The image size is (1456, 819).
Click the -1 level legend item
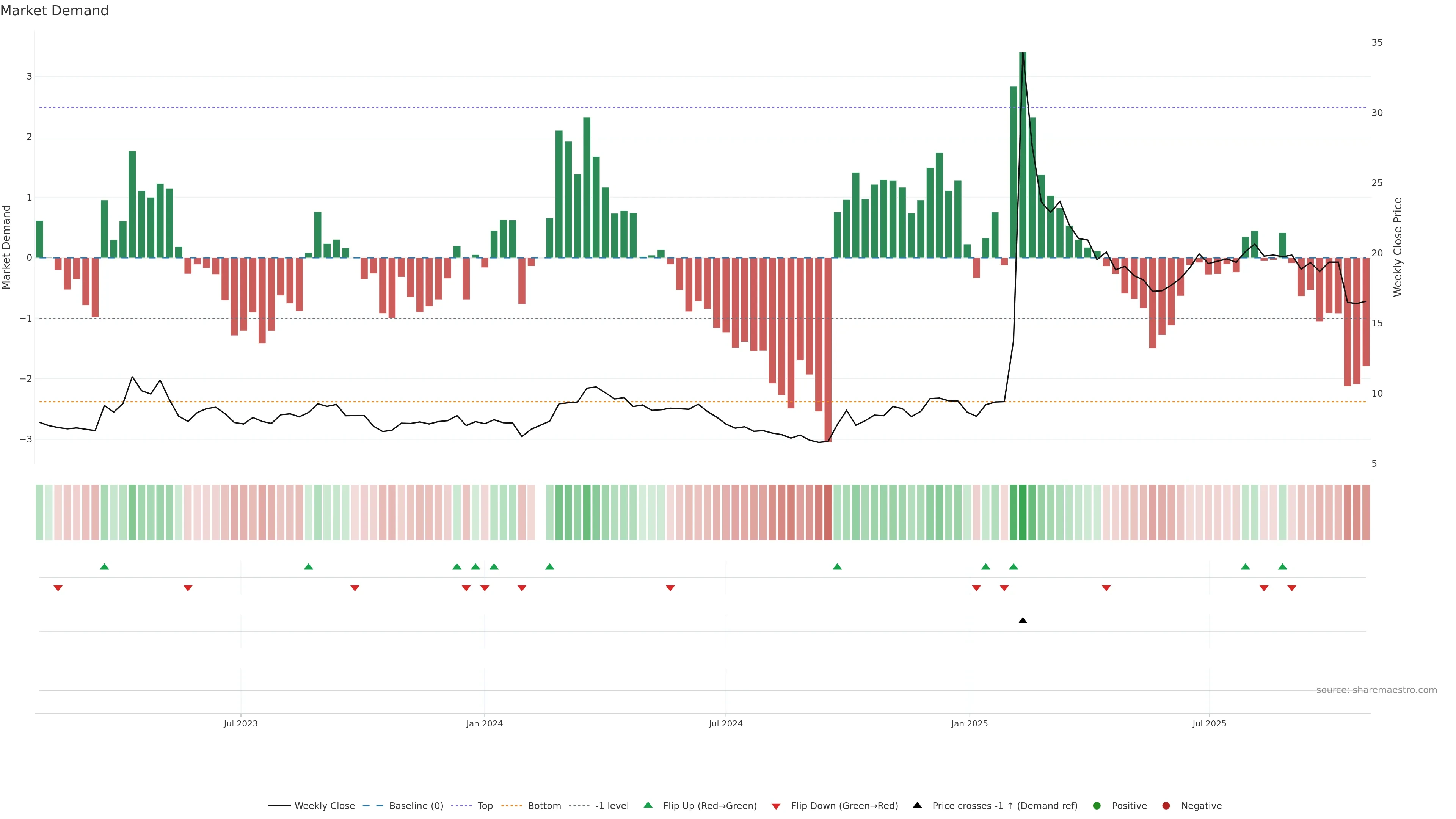click(x=612, y=806)
